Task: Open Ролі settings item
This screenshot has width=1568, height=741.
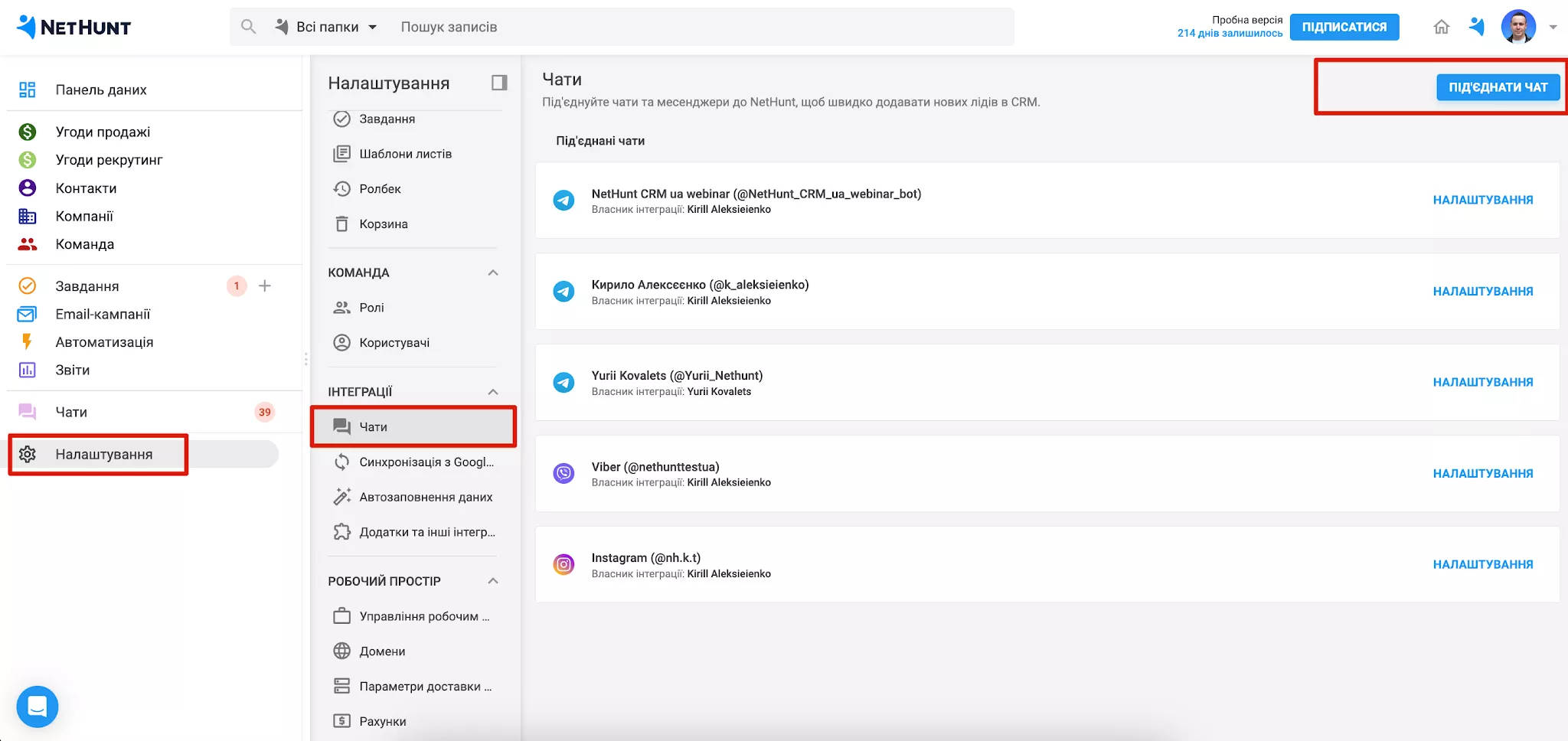Action: pyautogui.click(x=371, y=308)
